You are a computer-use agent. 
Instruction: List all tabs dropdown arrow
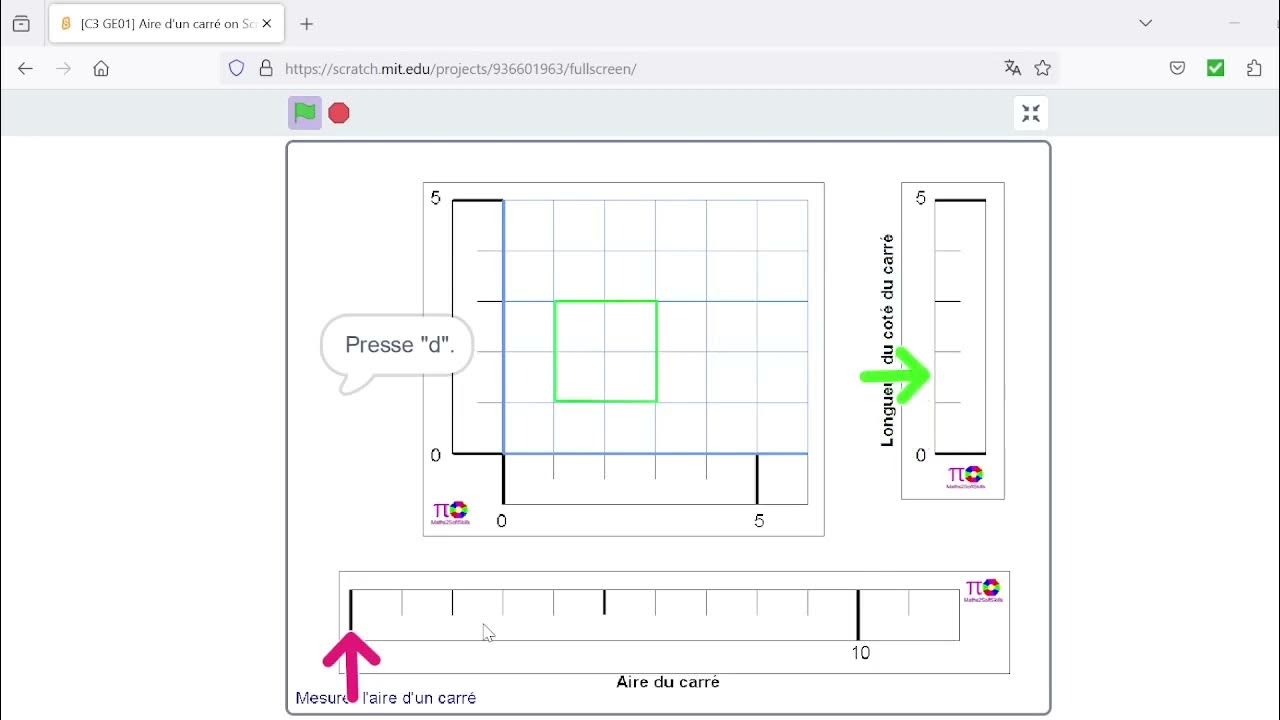[1146, 23]
